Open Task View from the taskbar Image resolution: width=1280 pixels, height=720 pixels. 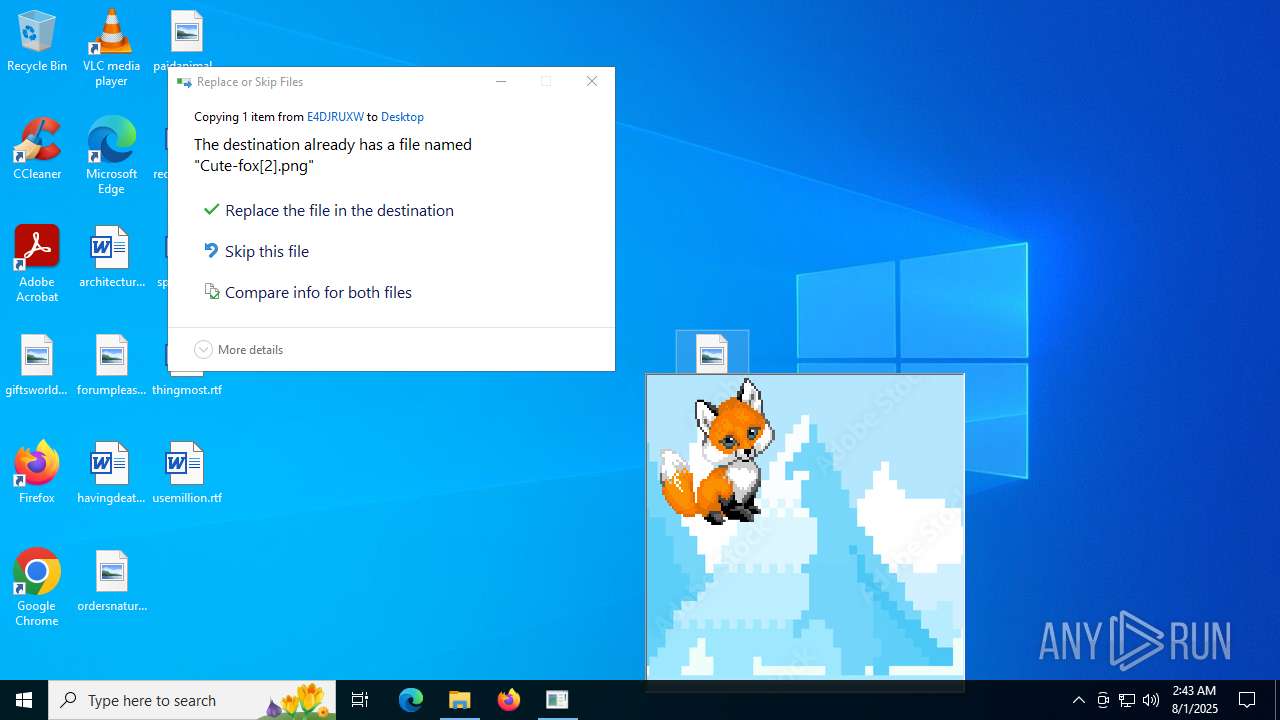pos(360,700)
